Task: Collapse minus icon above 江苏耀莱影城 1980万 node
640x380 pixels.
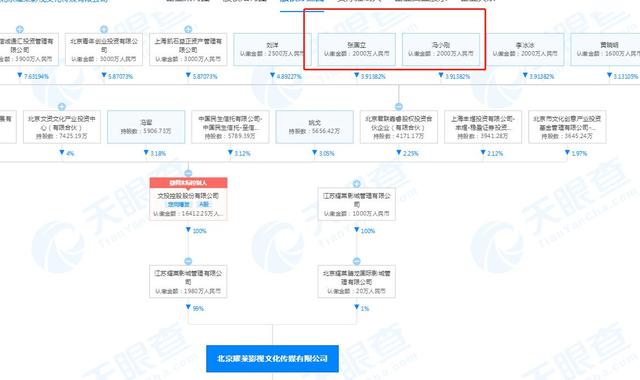Action: (188, 261)
